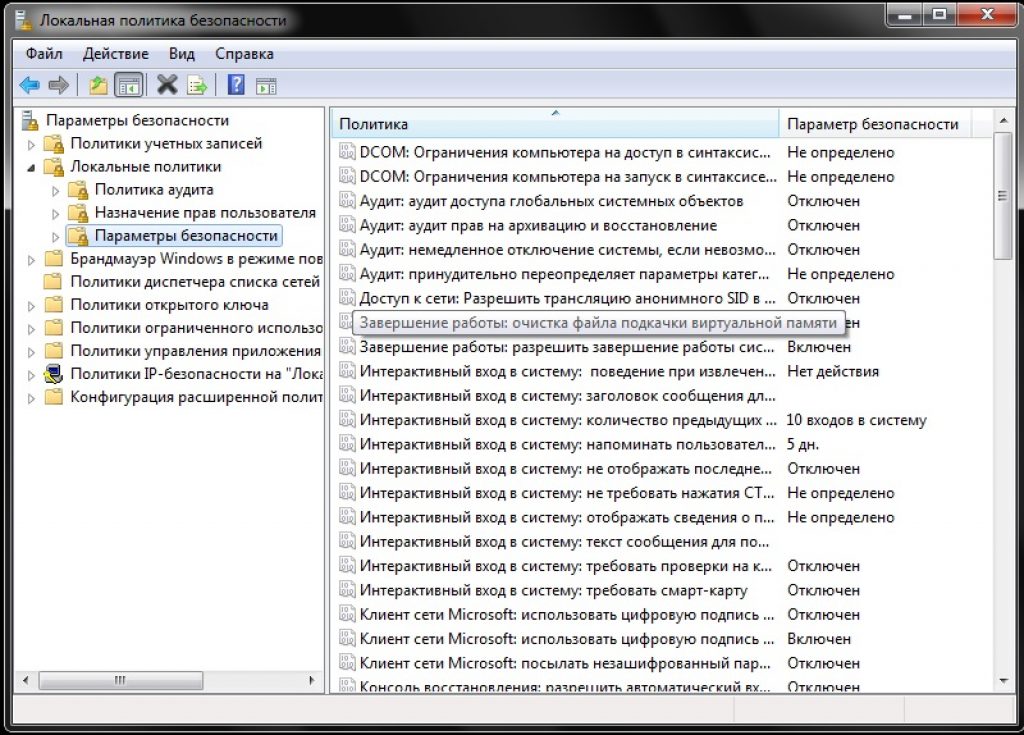Click the Help question mark icon
1024x735 pixels.
tap(236, 84)
